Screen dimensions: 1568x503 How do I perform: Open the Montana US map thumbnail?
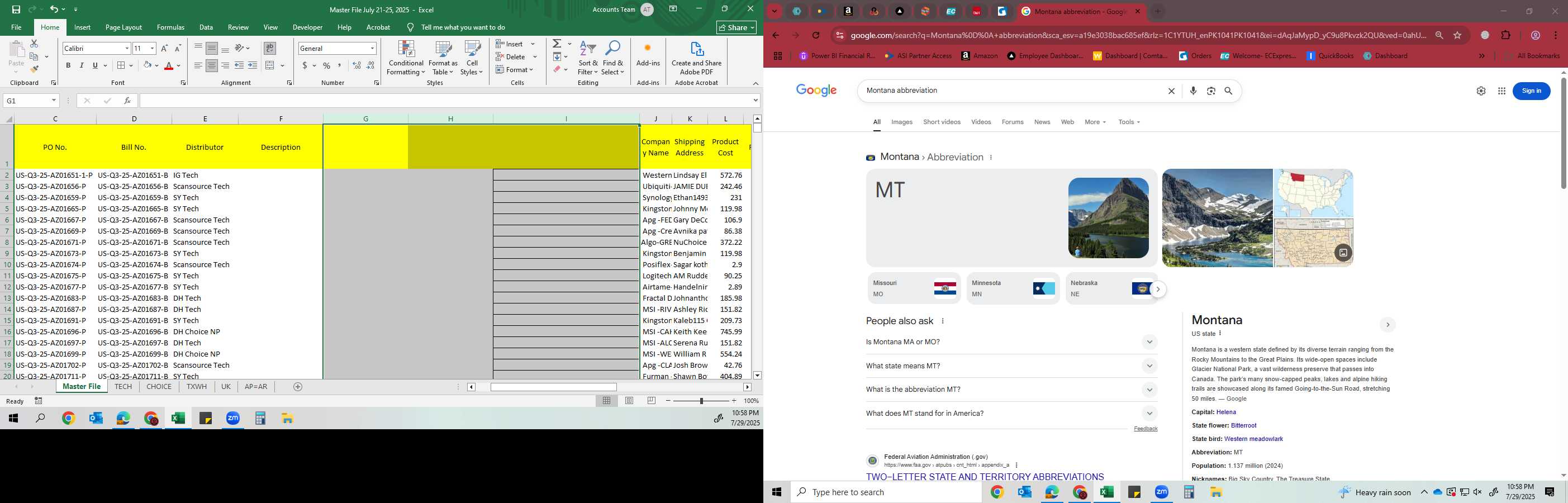tap(1314, 193)
